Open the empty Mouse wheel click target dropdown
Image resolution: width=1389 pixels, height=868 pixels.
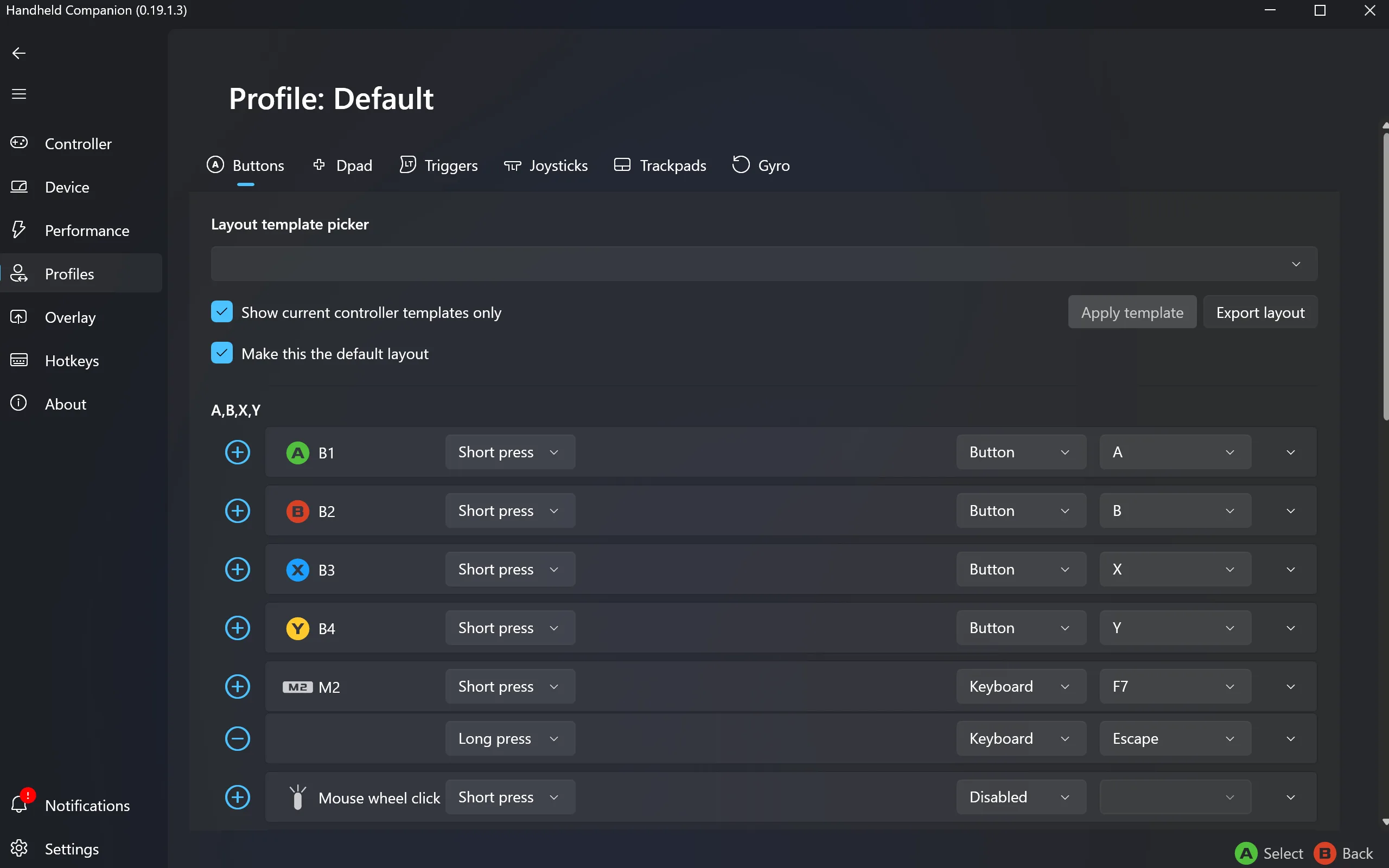click(x=1175, y=797)
